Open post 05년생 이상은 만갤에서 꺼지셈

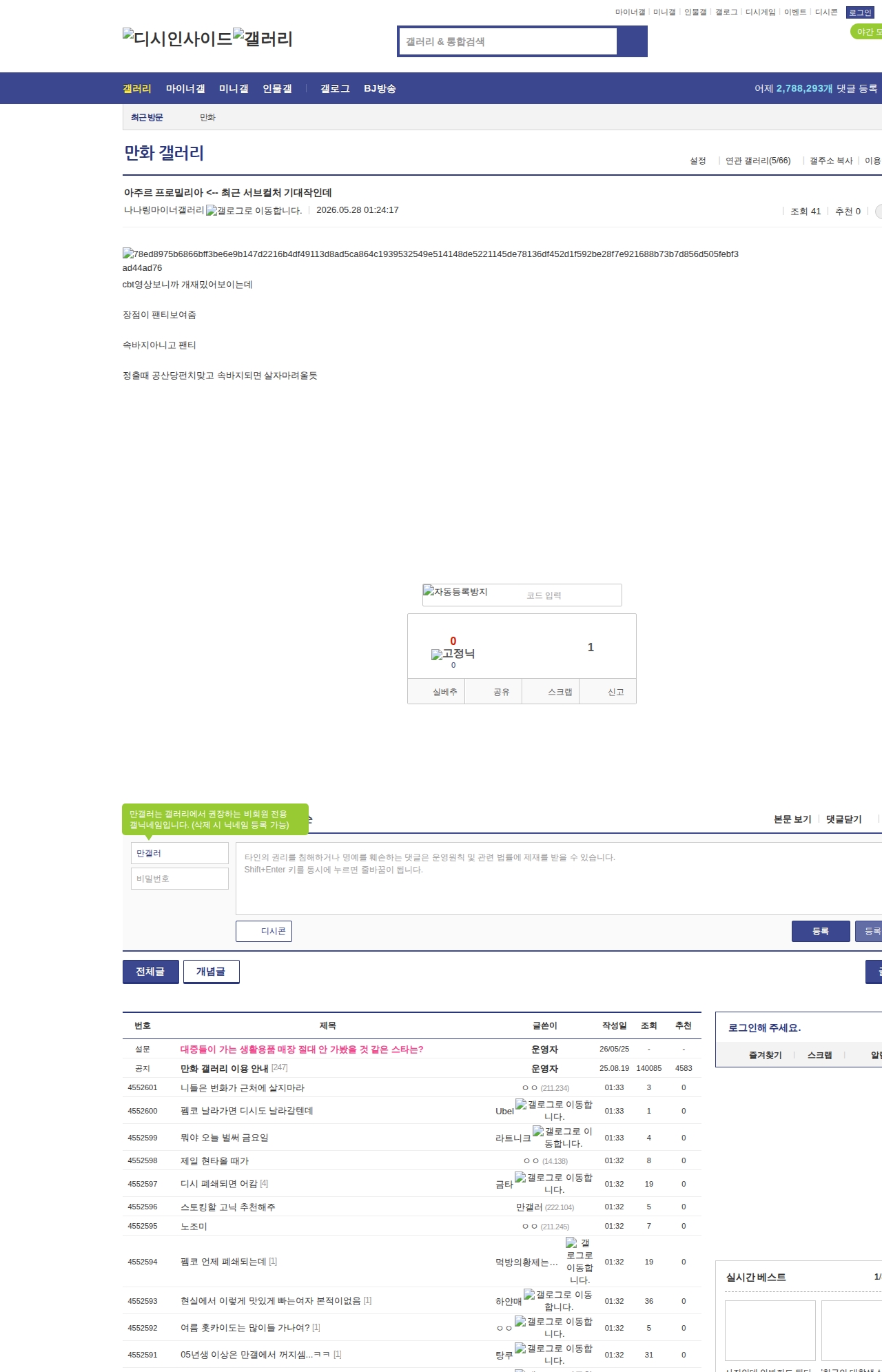[256, 1354]
